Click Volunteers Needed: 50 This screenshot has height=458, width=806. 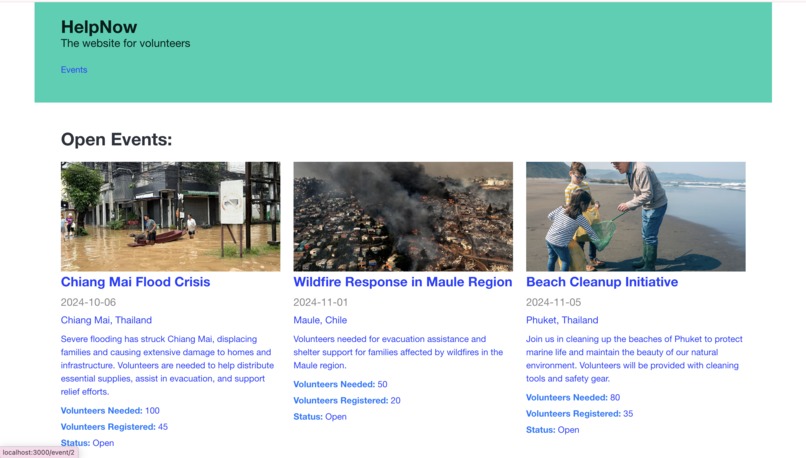pos(340,384)
